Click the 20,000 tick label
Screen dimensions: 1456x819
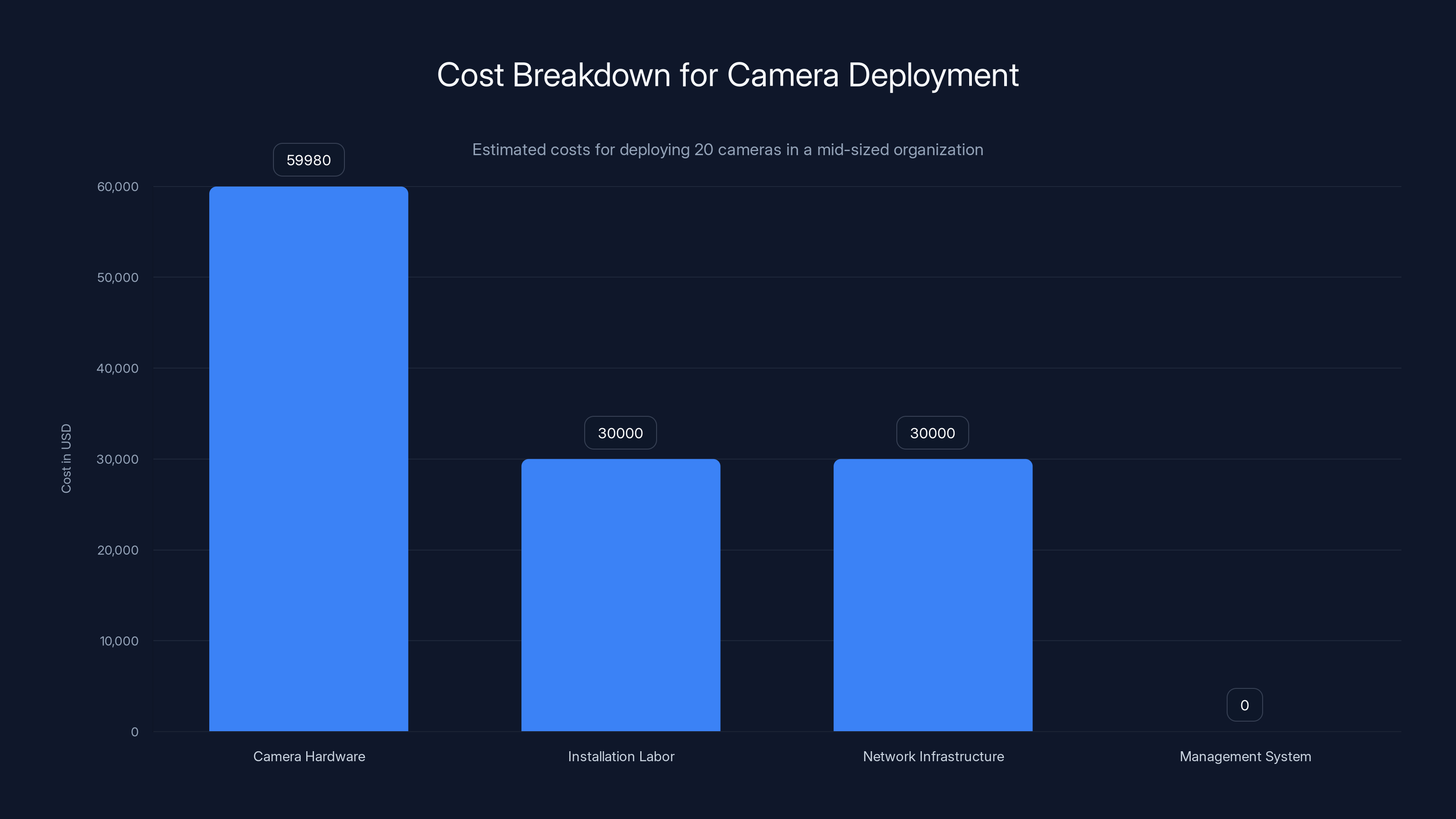pos(117,550)
